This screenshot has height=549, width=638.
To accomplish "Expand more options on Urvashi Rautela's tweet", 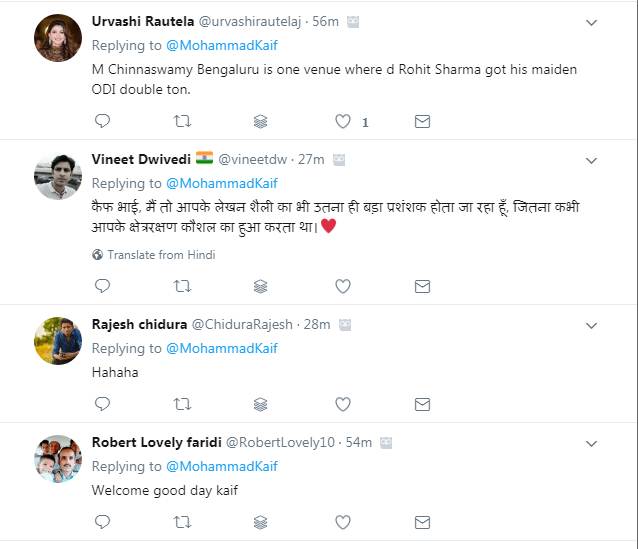I will coord(591,22).
